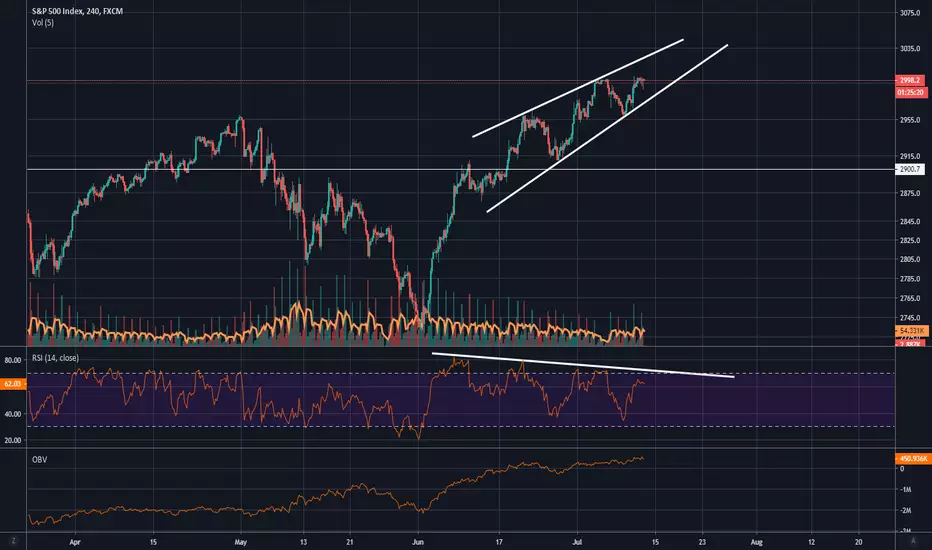Click the 17 date on the time axis
This screenshot has width=932, height=550.
coord(499,542)
